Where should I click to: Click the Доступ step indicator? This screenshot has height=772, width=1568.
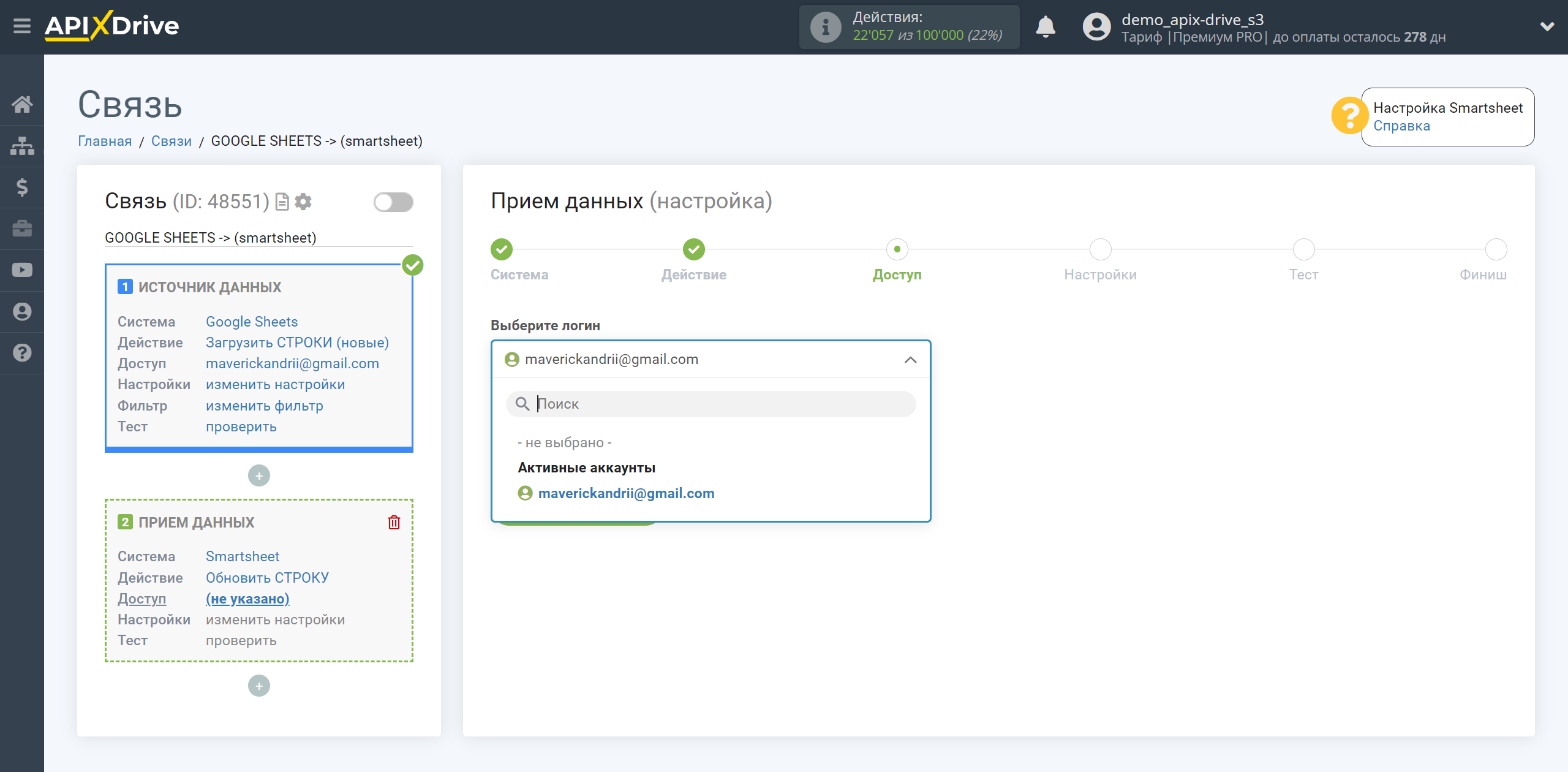click(897, 249)
